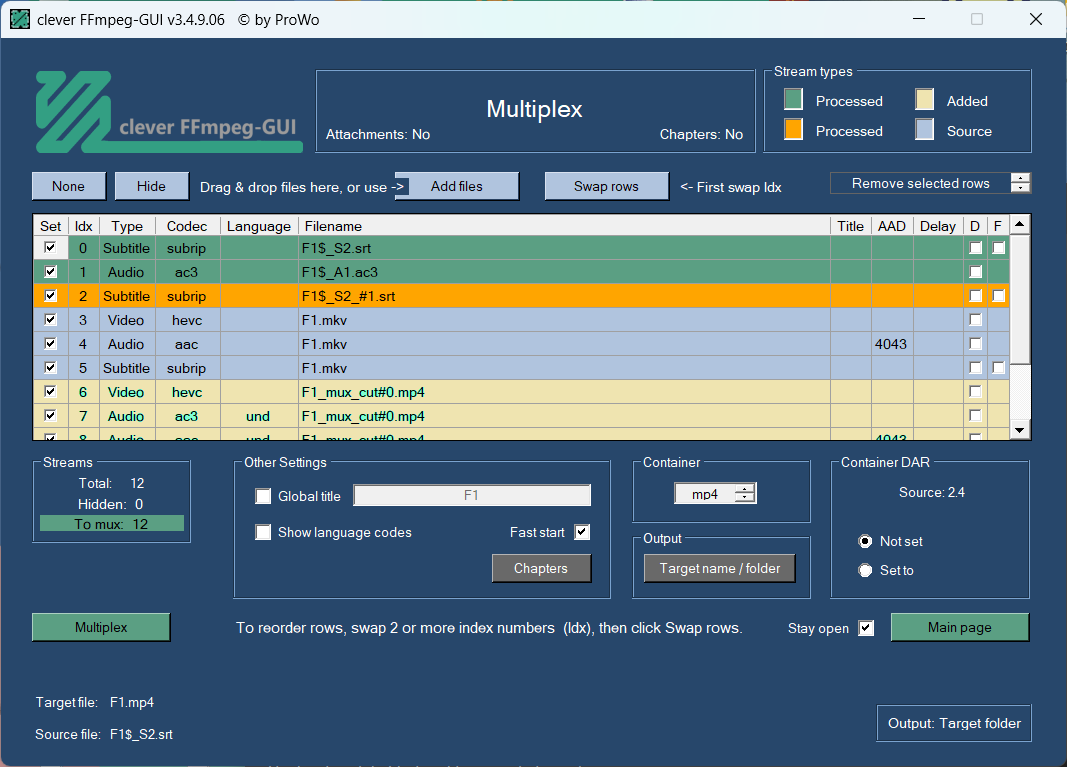Click the Global title input field
The height and width of the screenshot is (767, 1067).
pos(472,495)
